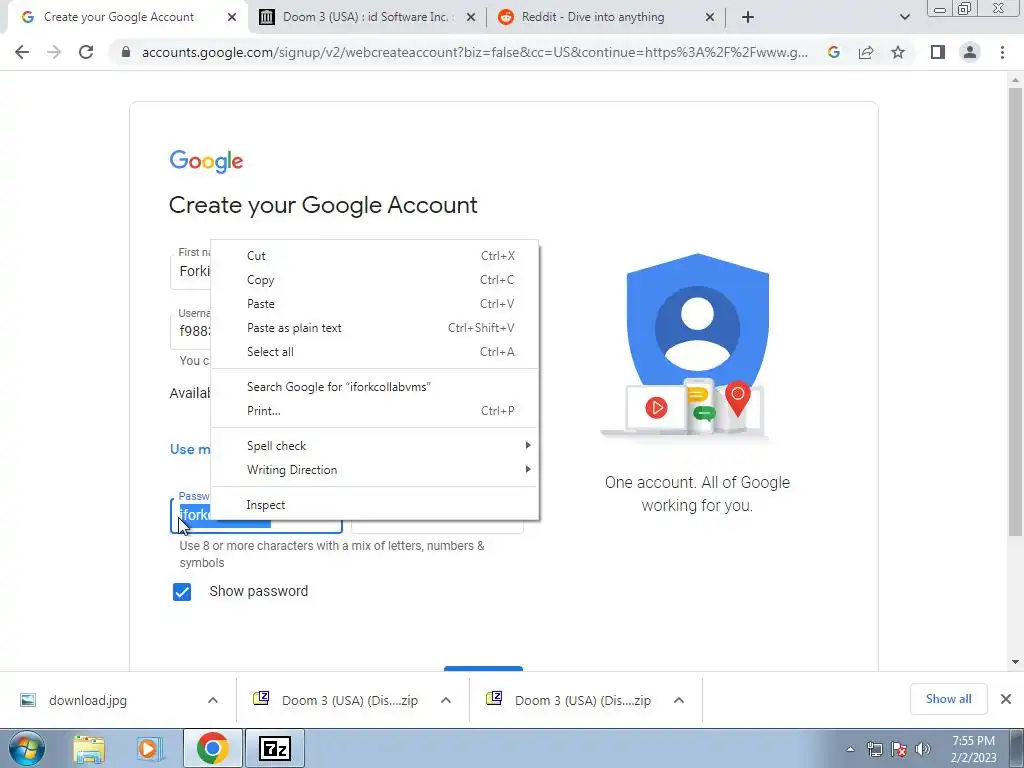The image size is (1024, 768).
Task: Choose Print... from the context menu
Action: coord(375,411)
